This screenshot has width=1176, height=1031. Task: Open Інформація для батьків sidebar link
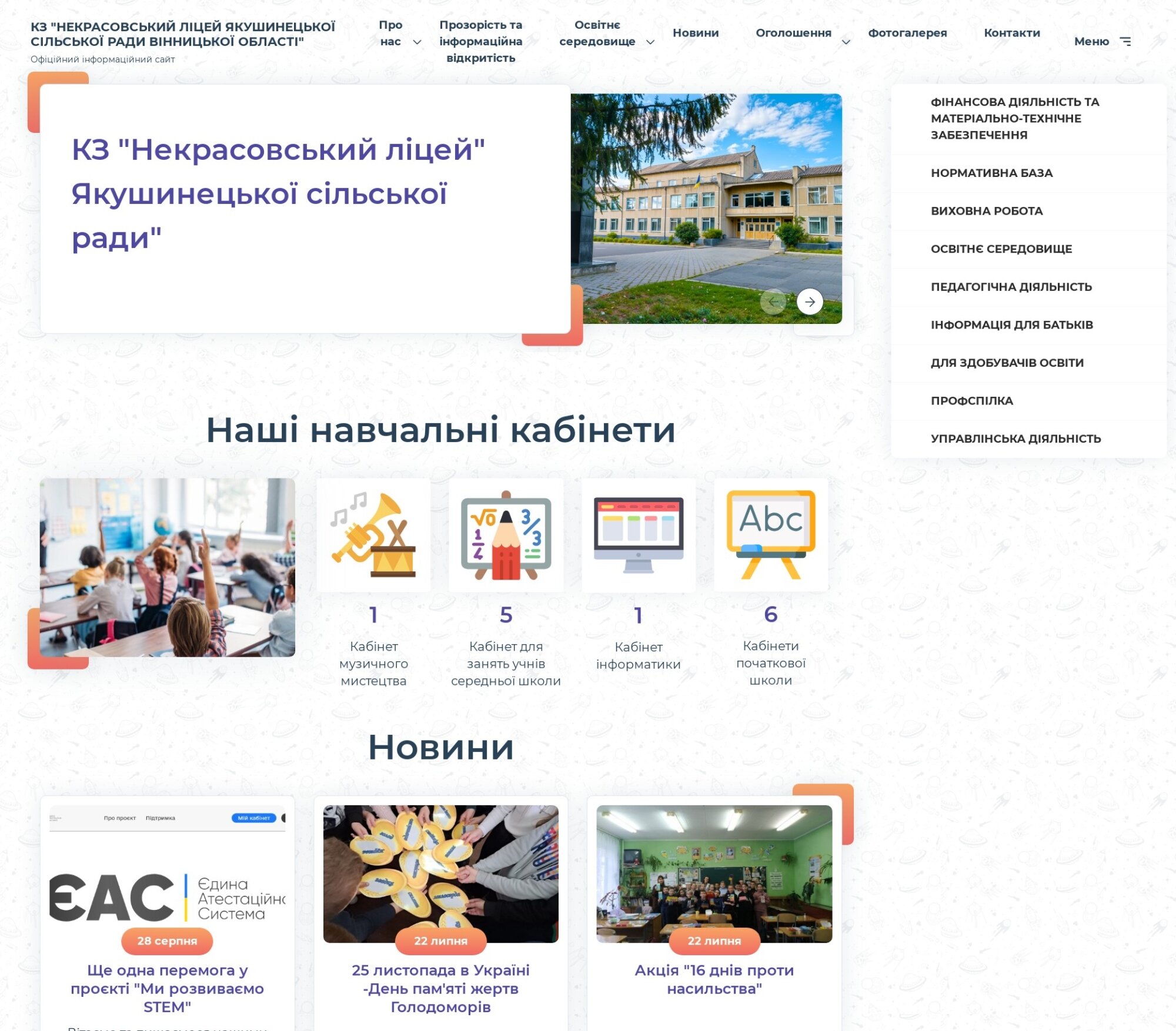[1011, 325]
